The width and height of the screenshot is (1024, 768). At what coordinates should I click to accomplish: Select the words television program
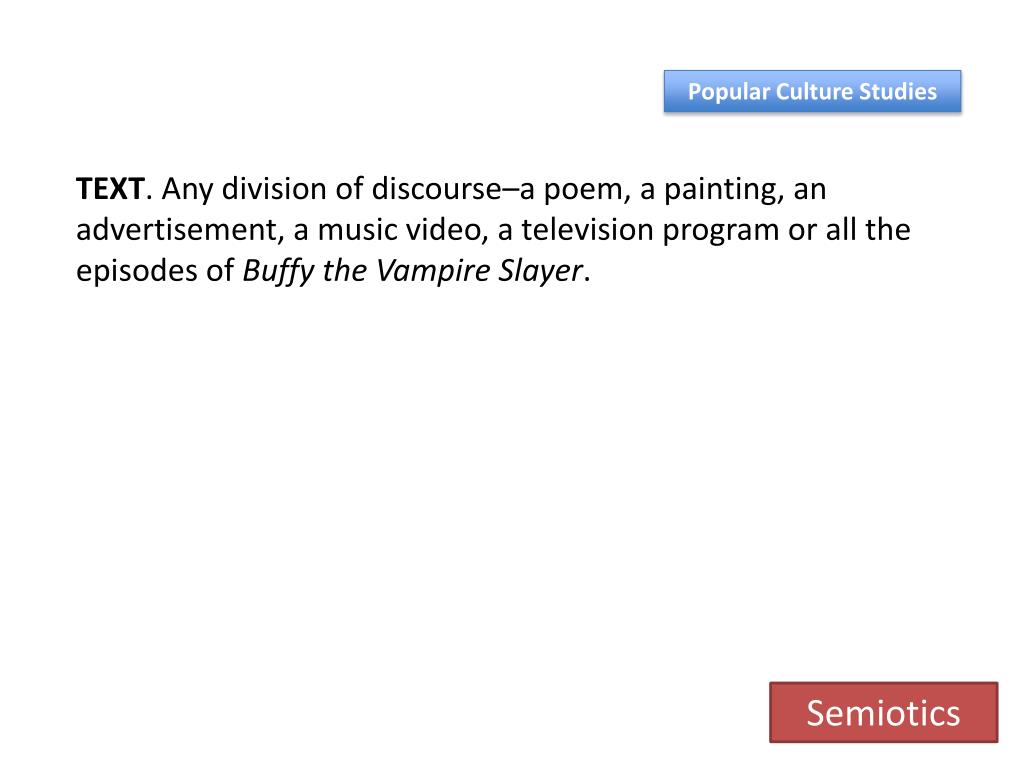(x=650, y=230)
